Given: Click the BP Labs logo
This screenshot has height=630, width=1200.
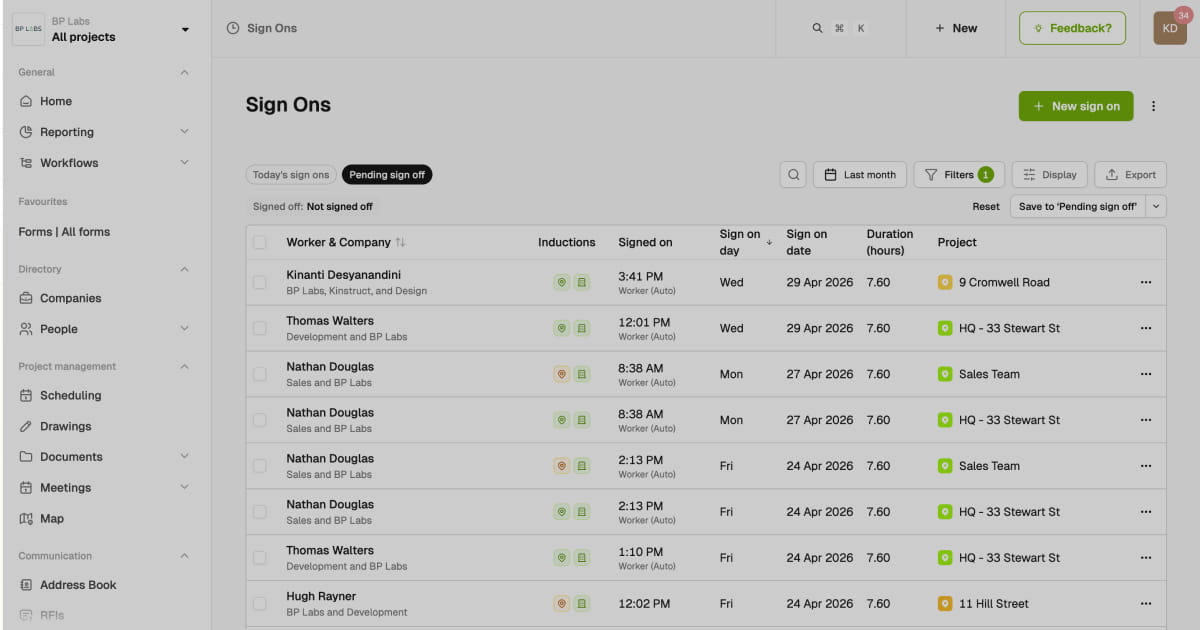Looking at the screenshot, I should (x=28, y=29).
